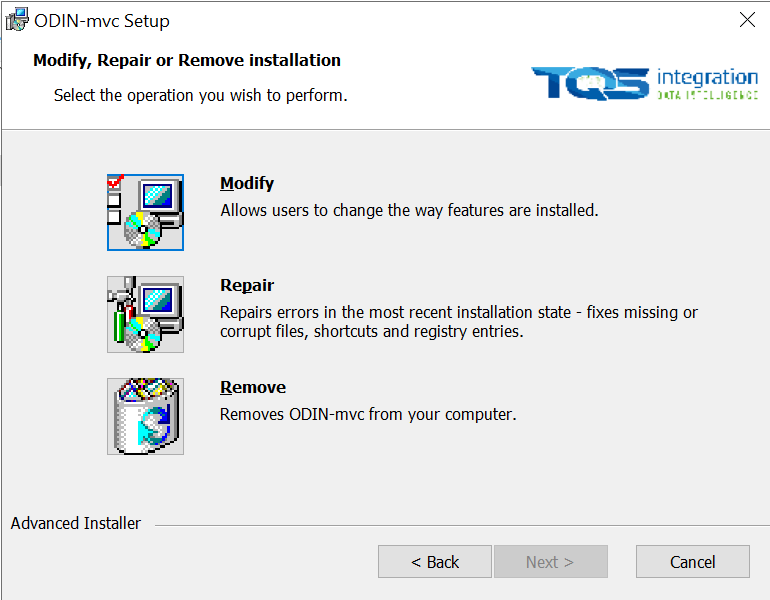Click the Remove trash can icon

(x=145, y=416)
